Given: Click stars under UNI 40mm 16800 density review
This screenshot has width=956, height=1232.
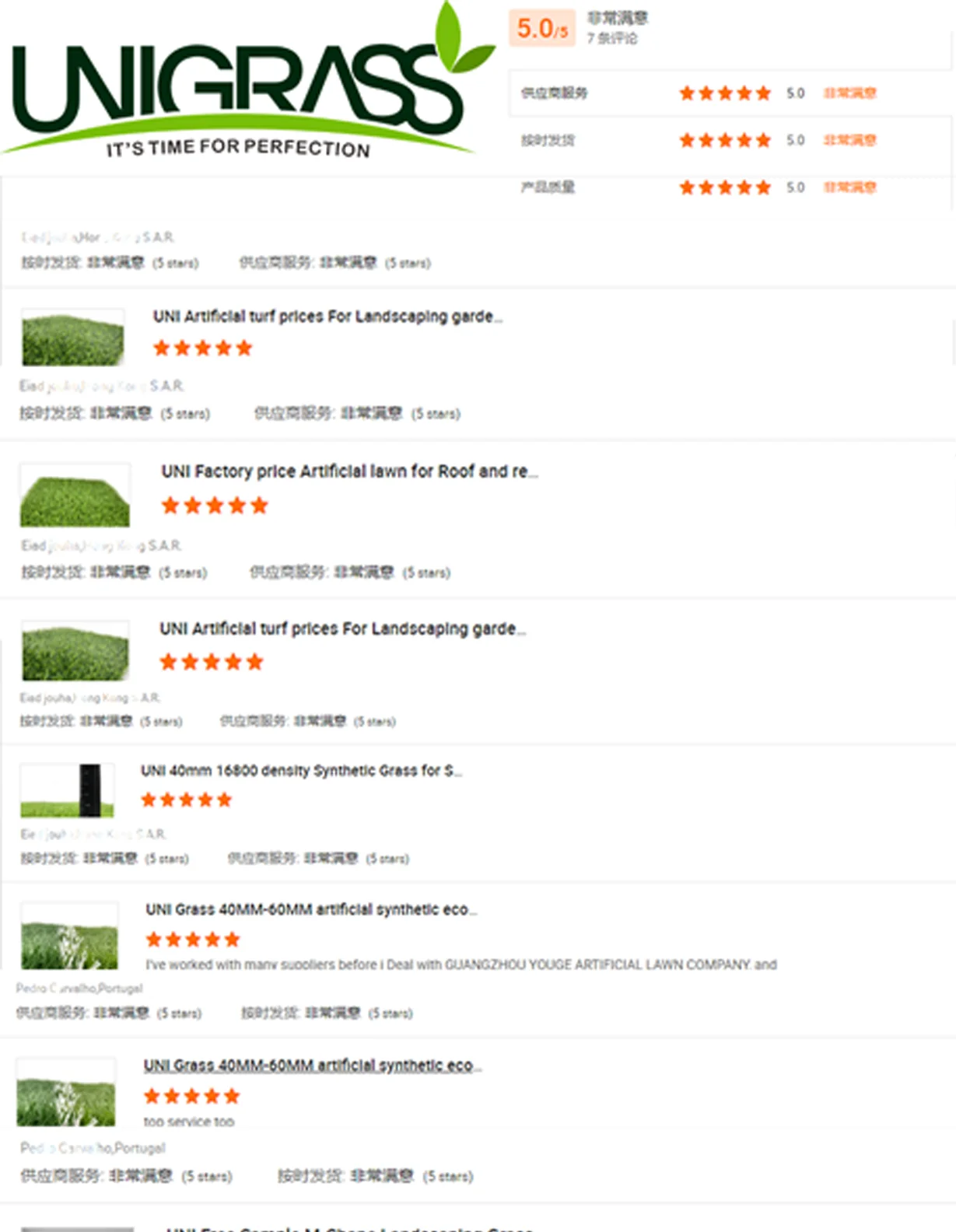Looking at the screenshot, I should tap(187, 800).
